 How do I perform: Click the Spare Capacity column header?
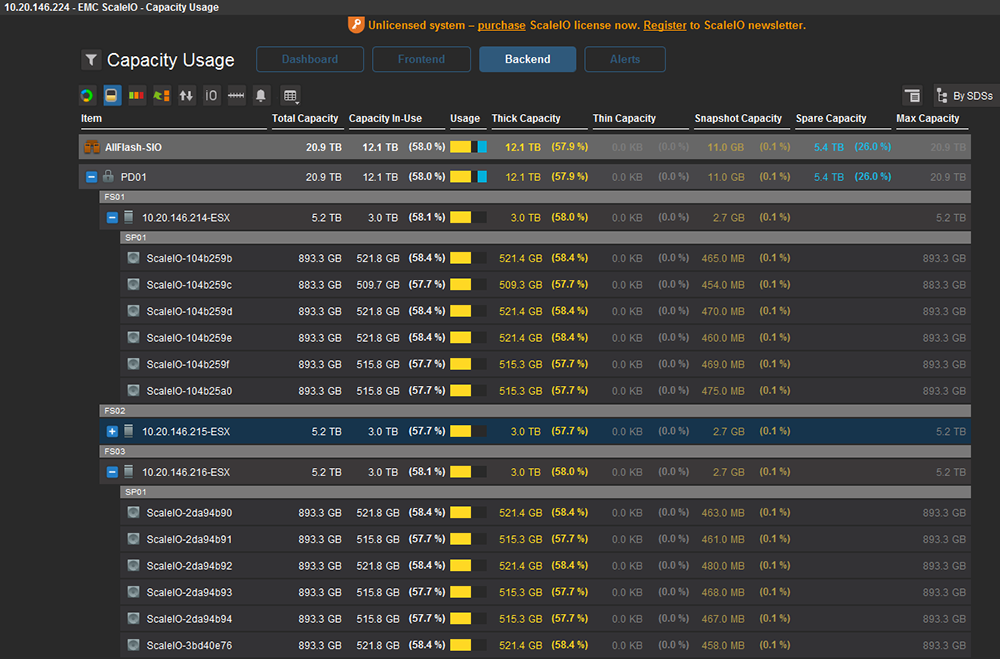831,119
